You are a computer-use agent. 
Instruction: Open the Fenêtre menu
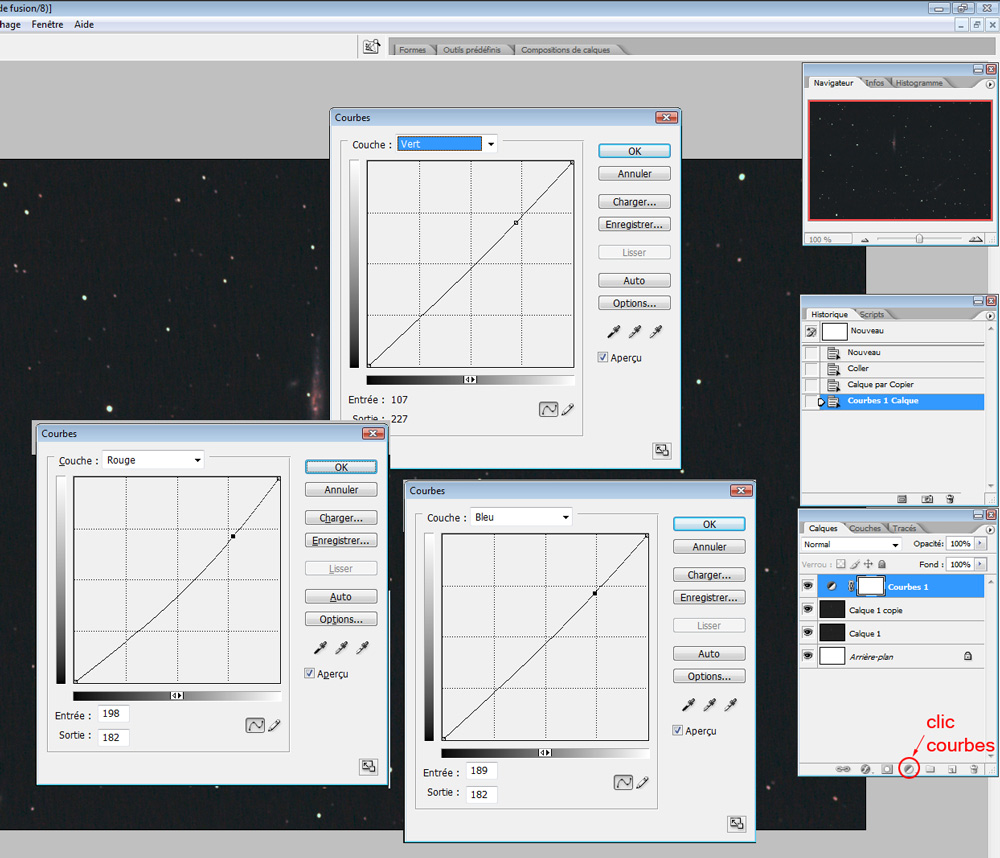47,24
